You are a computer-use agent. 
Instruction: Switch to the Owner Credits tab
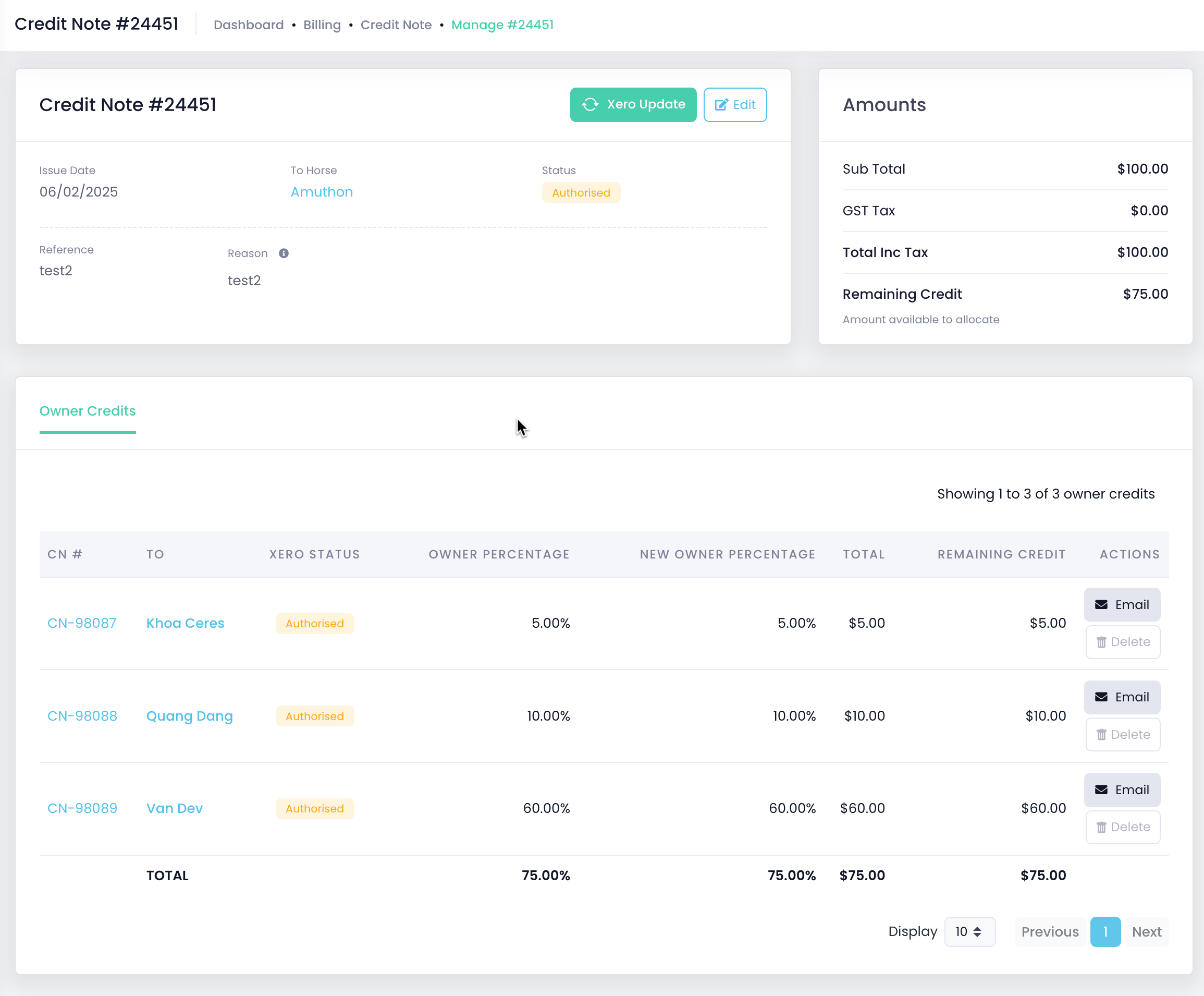click(x=87, y=411)
